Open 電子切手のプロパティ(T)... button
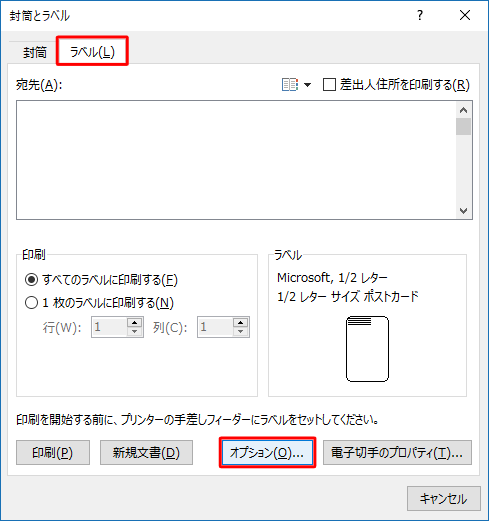This screenshot has width=489, height=521. pos(397,453)
